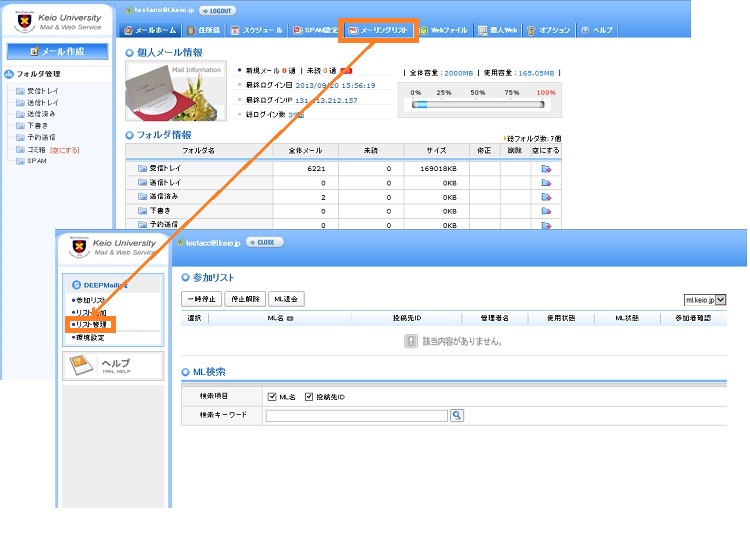Open the Webファイル tab
This screenshot has width=750, height=533.
[x=443, y=31]
